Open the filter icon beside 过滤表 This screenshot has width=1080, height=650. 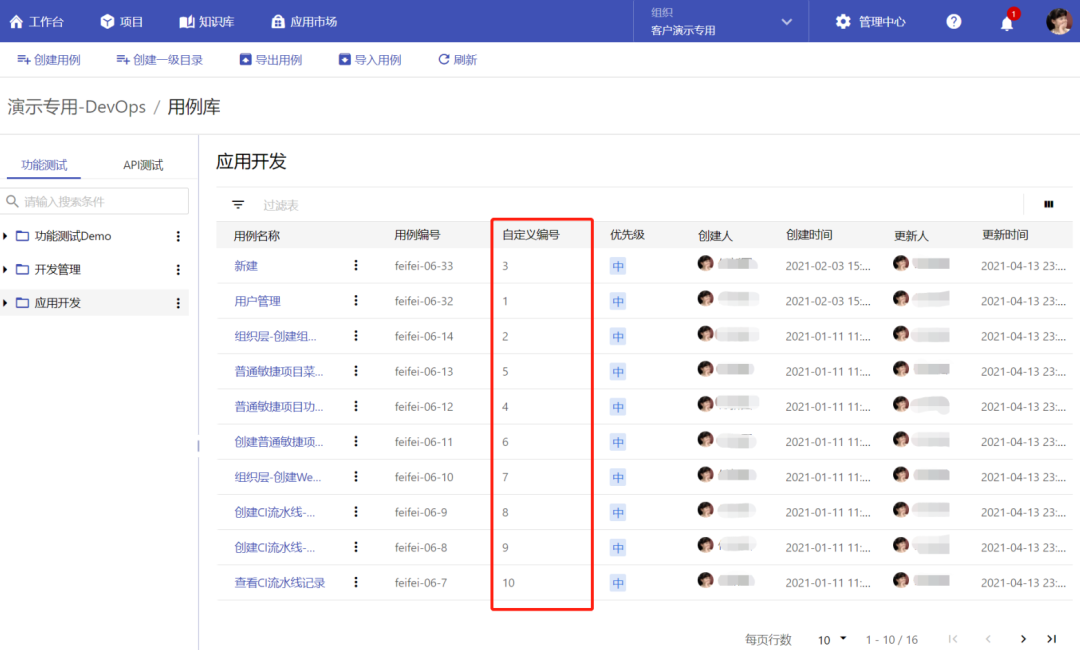click(237, 204)
